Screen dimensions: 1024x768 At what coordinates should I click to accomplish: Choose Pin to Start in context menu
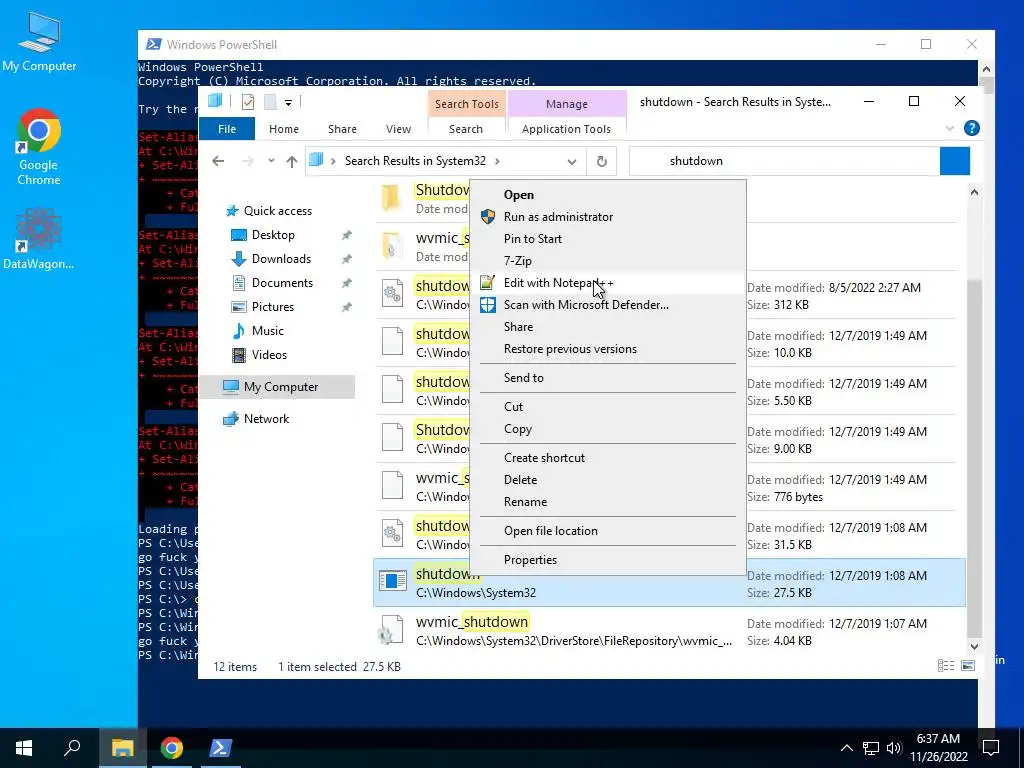608,239
